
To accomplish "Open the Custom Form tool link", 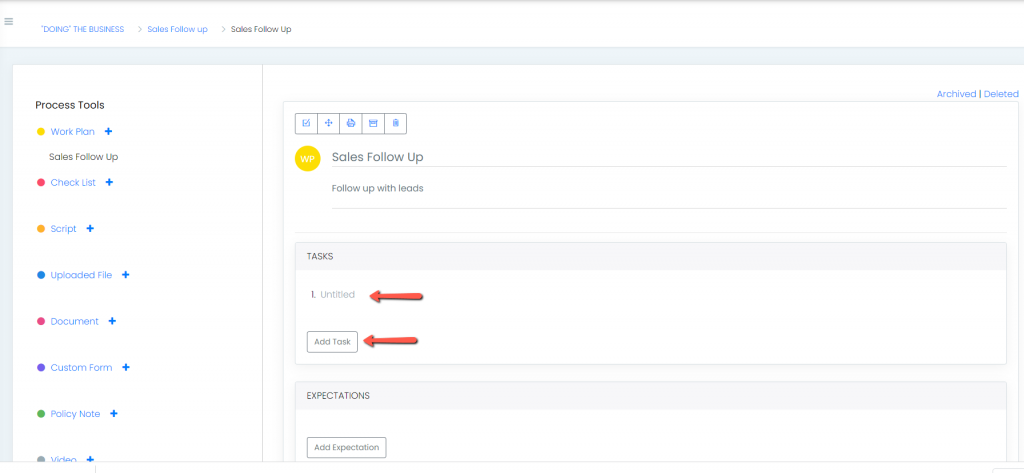I will pos(81,368).
